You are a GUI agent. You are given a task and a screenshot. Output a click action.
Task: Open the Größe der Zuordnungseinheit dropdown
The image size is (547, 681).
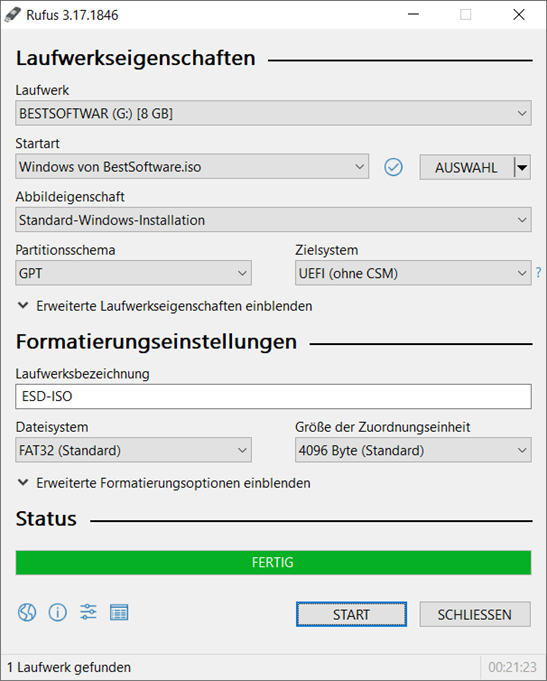(413, 450)
